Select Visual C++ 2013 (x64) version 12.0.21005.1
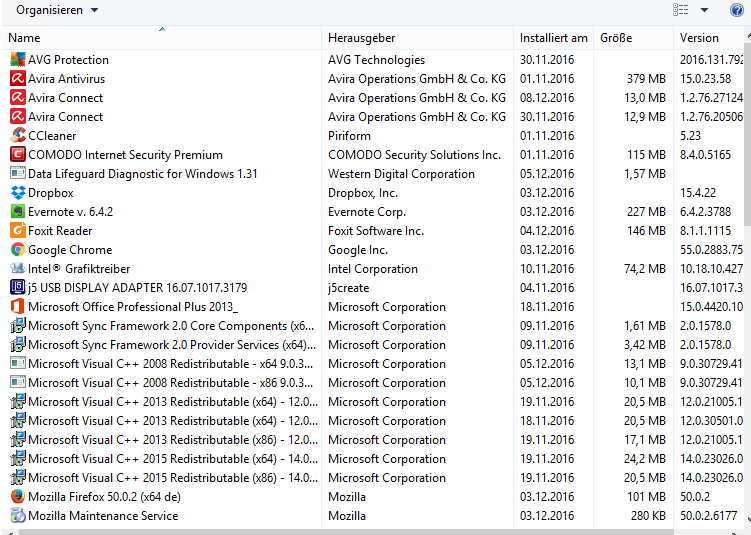 (x=374, y=401)
